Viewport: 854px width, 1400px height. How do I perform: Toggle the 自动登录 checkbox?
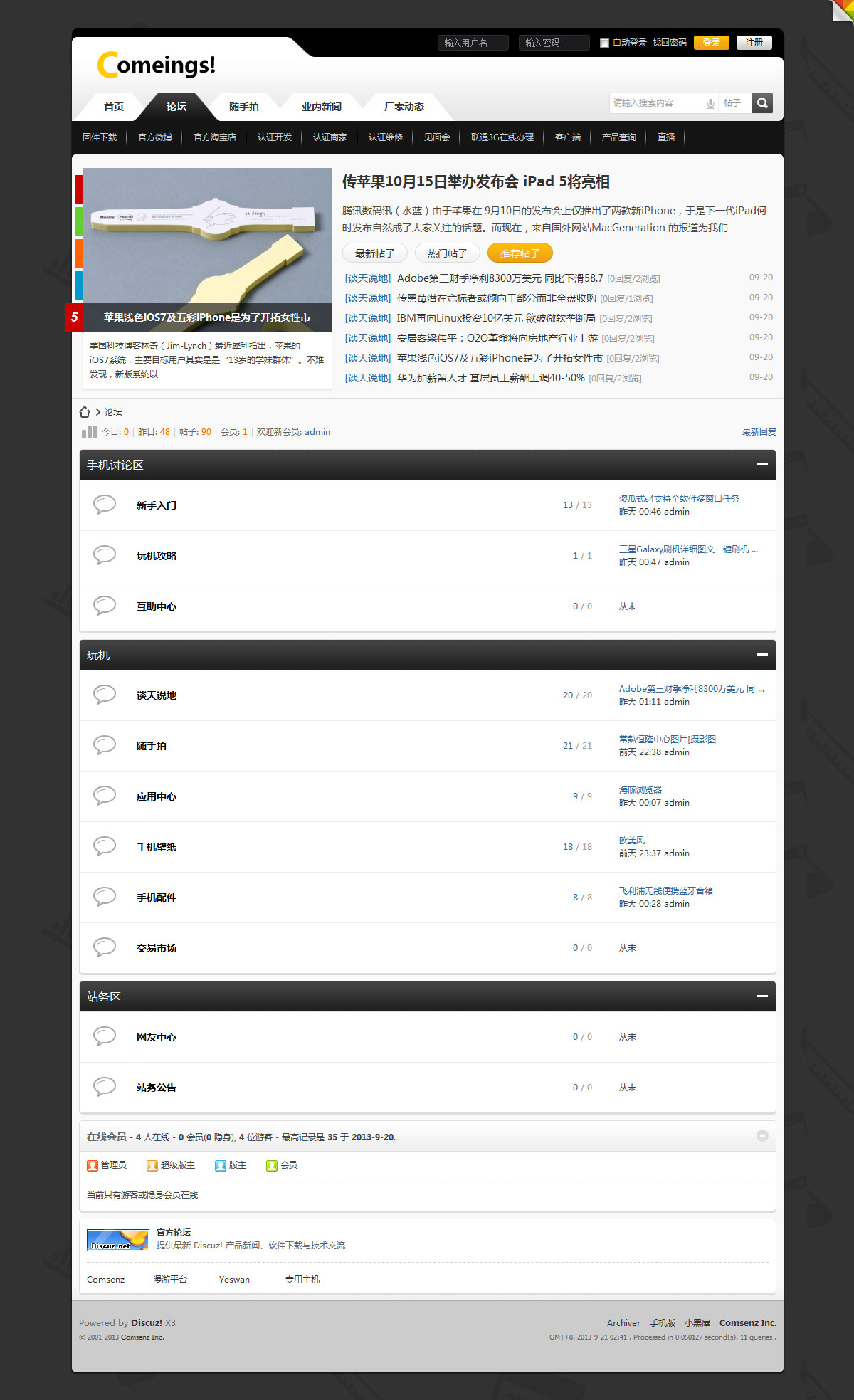pos(604,43)
